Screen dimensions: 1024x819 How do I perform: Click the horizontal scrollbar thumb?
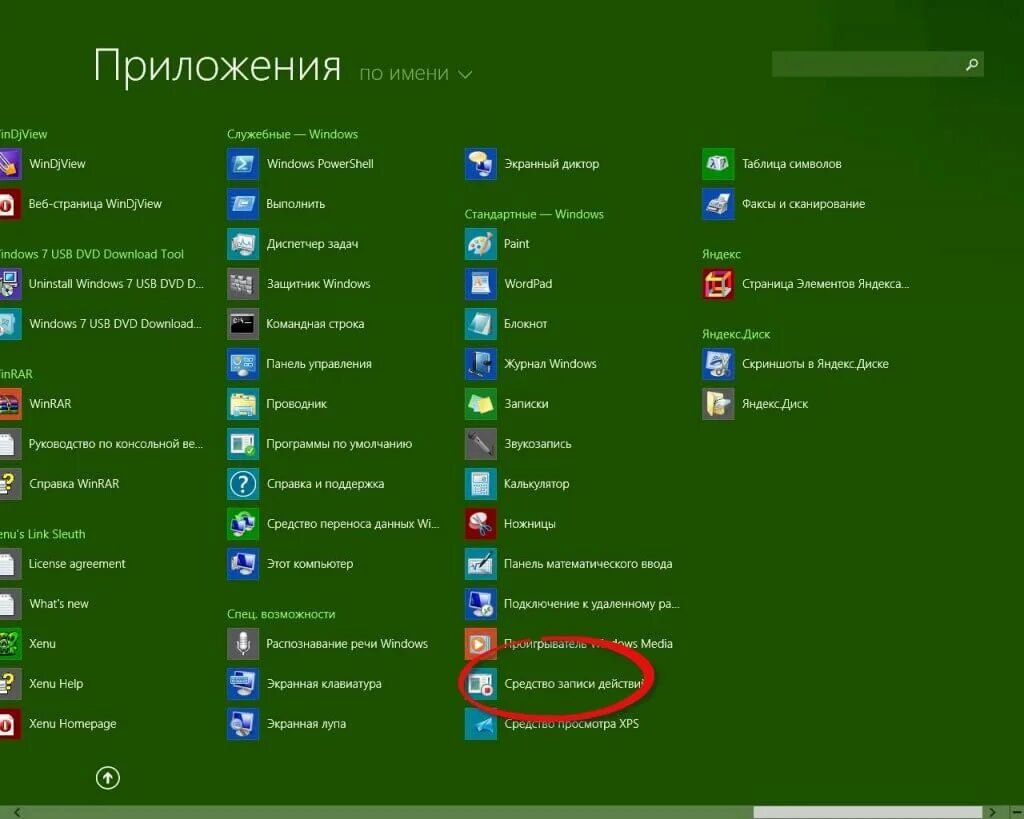point(867,812)
